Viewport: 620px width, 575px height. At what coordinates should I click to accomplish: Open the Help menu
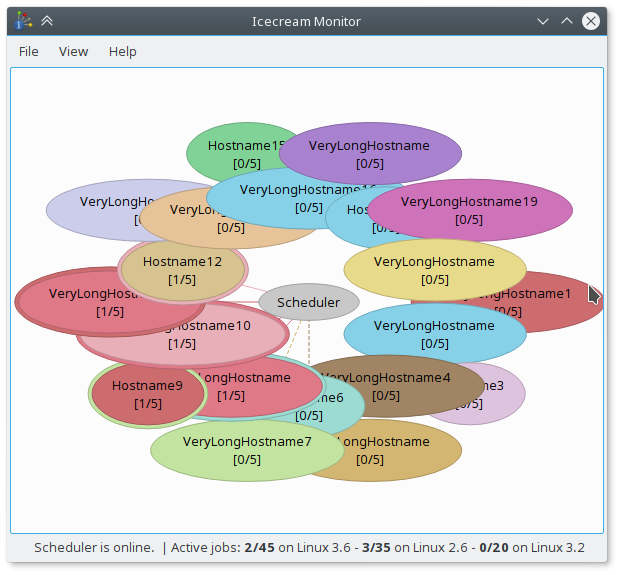coord(123,51)
